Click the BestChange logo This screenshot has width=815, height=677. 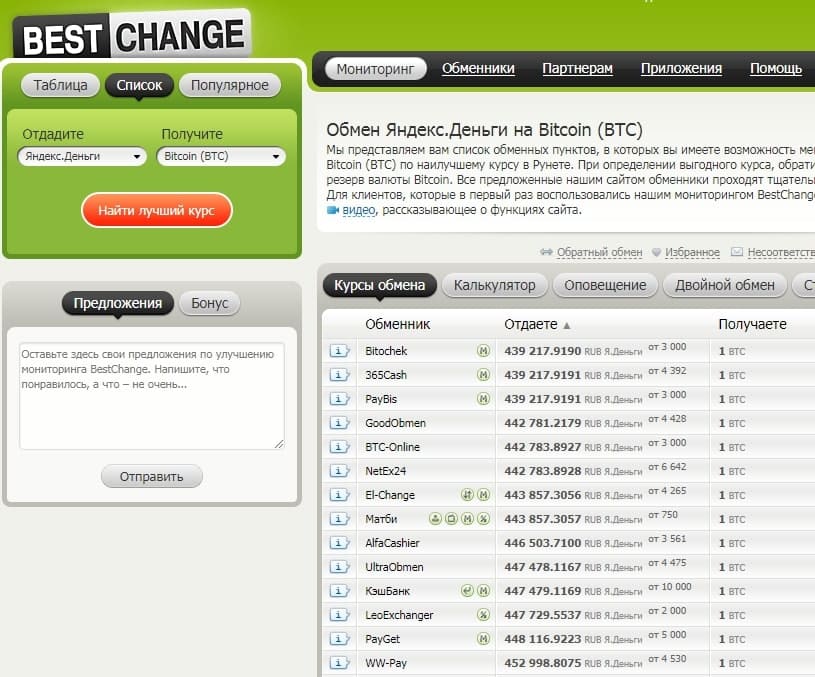(132, 37)
